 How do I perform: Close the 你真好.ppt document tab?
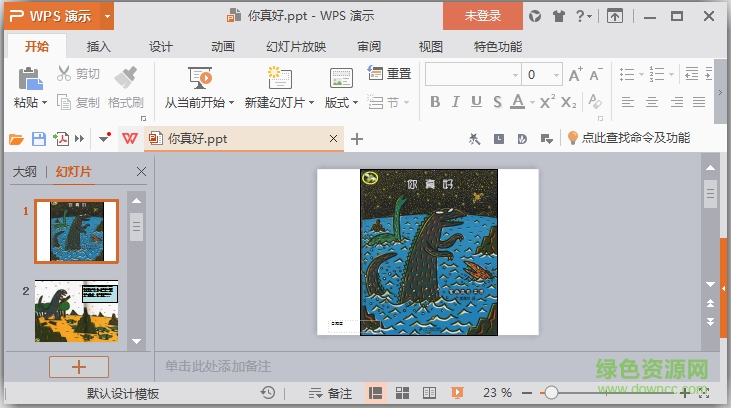click(x=333, y=138)
